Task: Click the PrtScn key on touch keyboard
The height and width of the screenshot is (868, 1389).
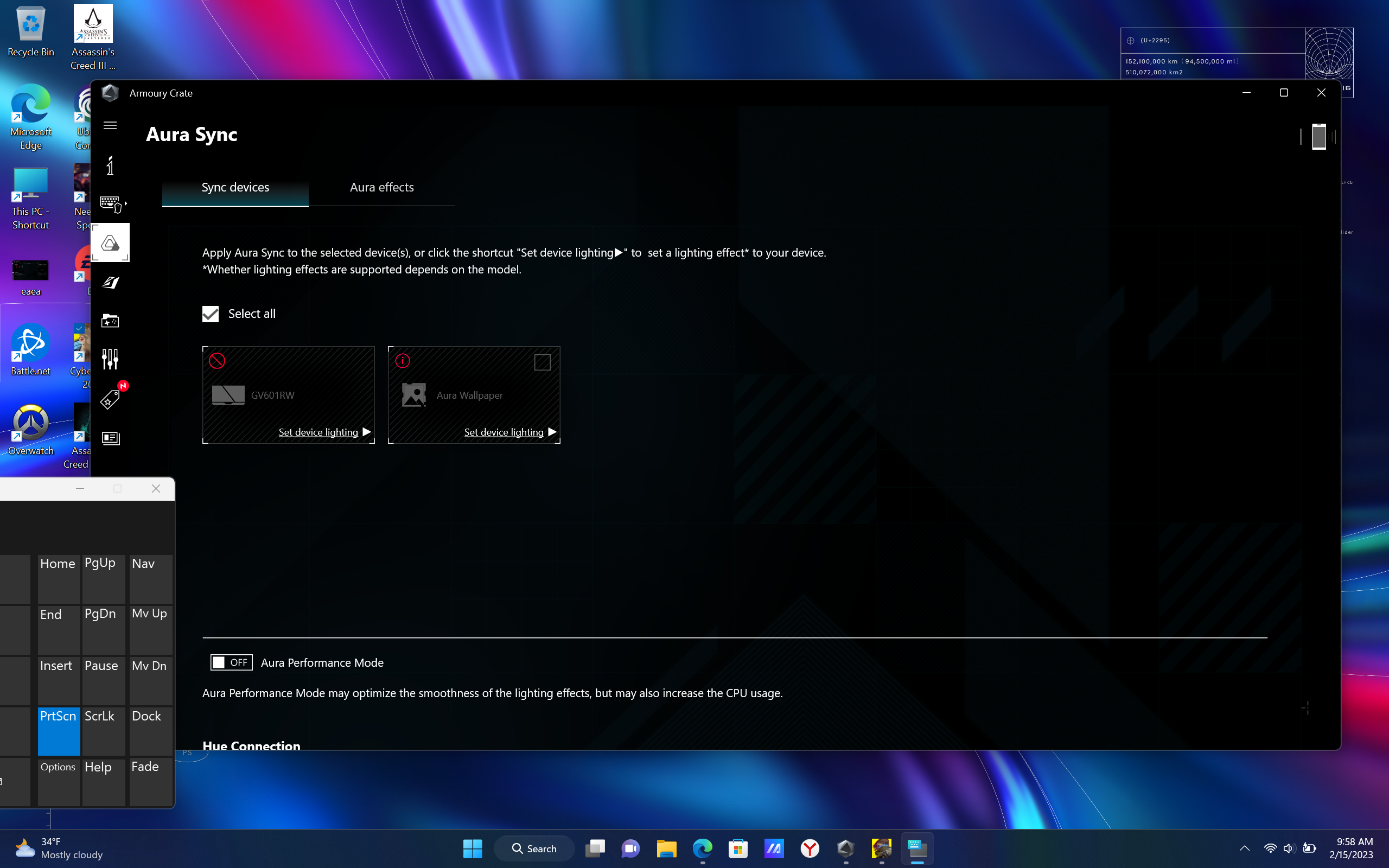Action: click(59, 731)
